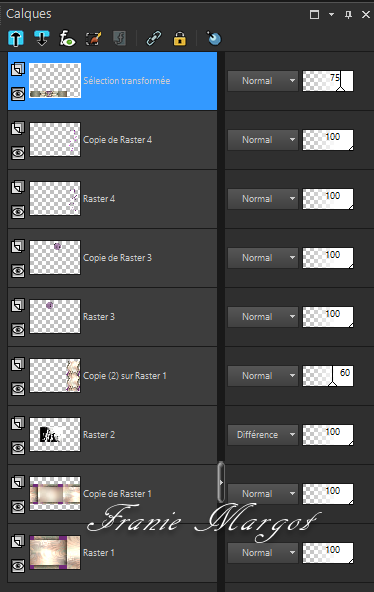This screenshot has width=374, height=592.
Task: Click the layer type icon for Raster 2
Action: click(18, 423)
